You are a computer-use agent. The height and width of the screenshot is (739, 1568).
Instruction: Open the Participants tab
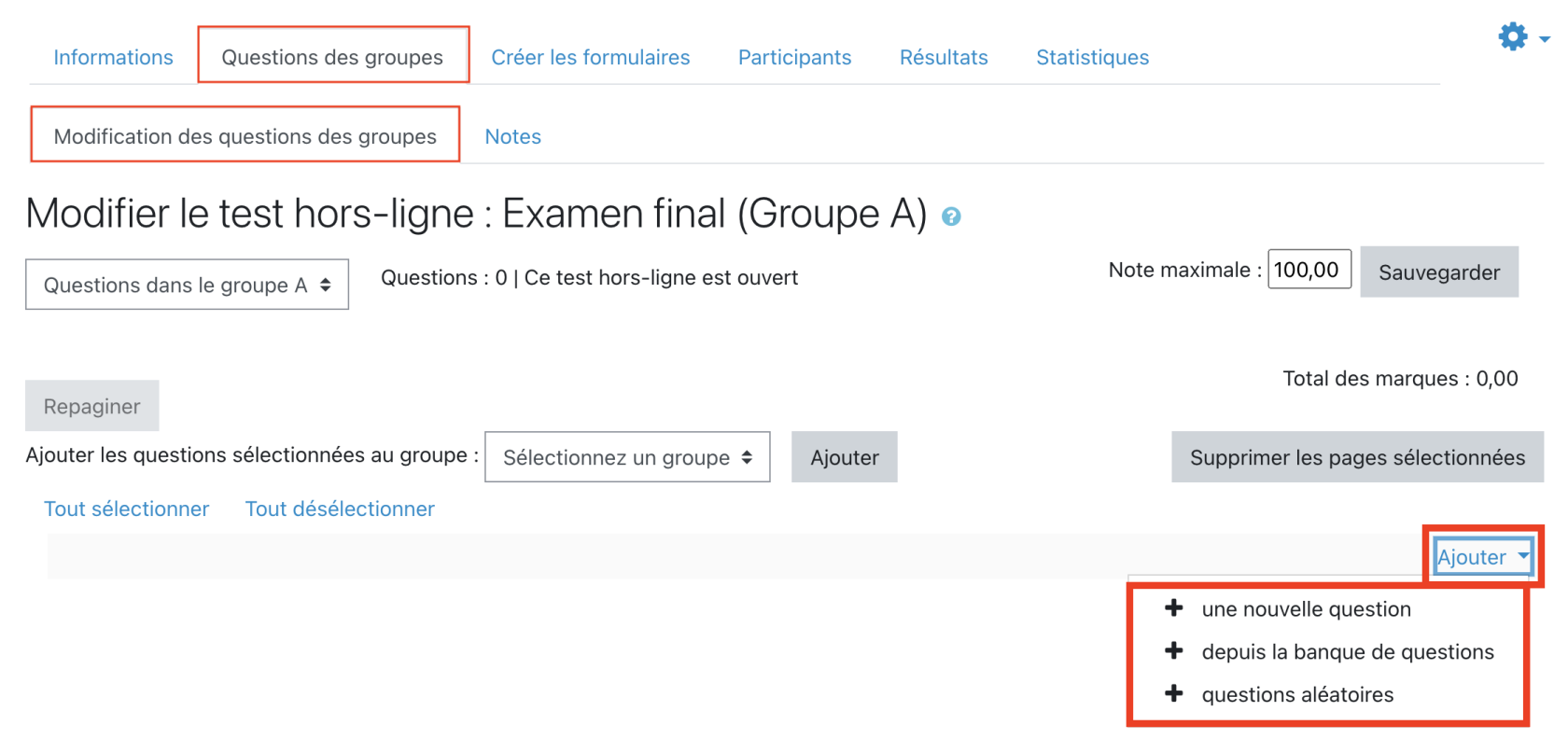tap(794, 57)
